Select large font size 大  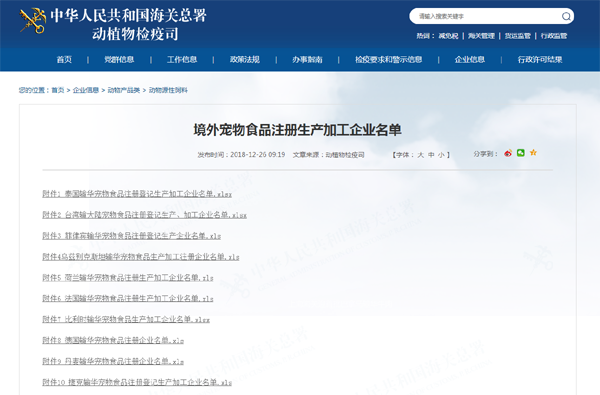[421, 155]
